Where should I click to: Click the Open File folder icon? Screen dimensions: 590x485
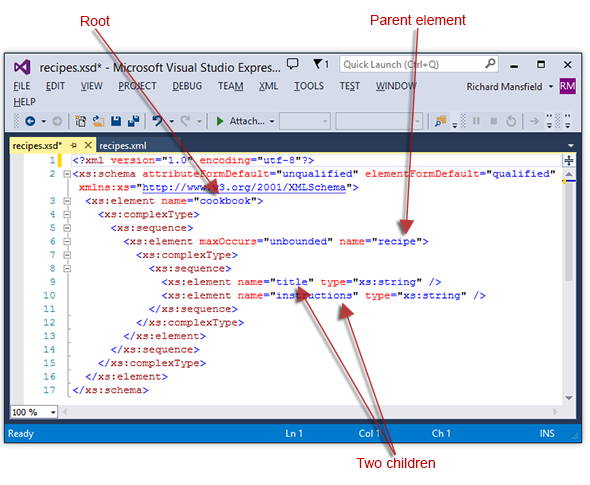pos(99,121)
